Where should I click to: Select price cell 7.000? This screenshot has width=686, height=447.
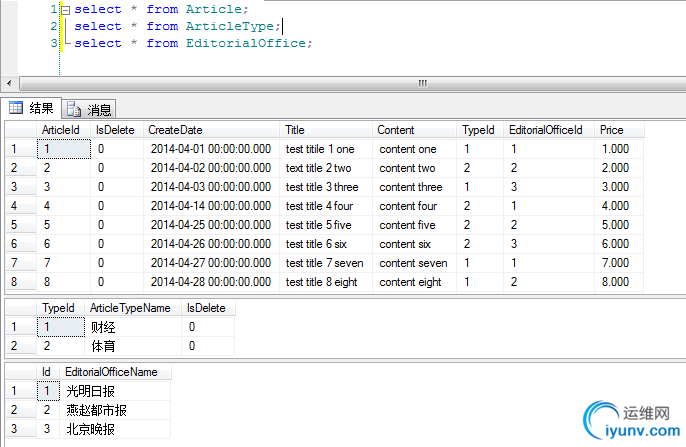click(x=619, y=263)
